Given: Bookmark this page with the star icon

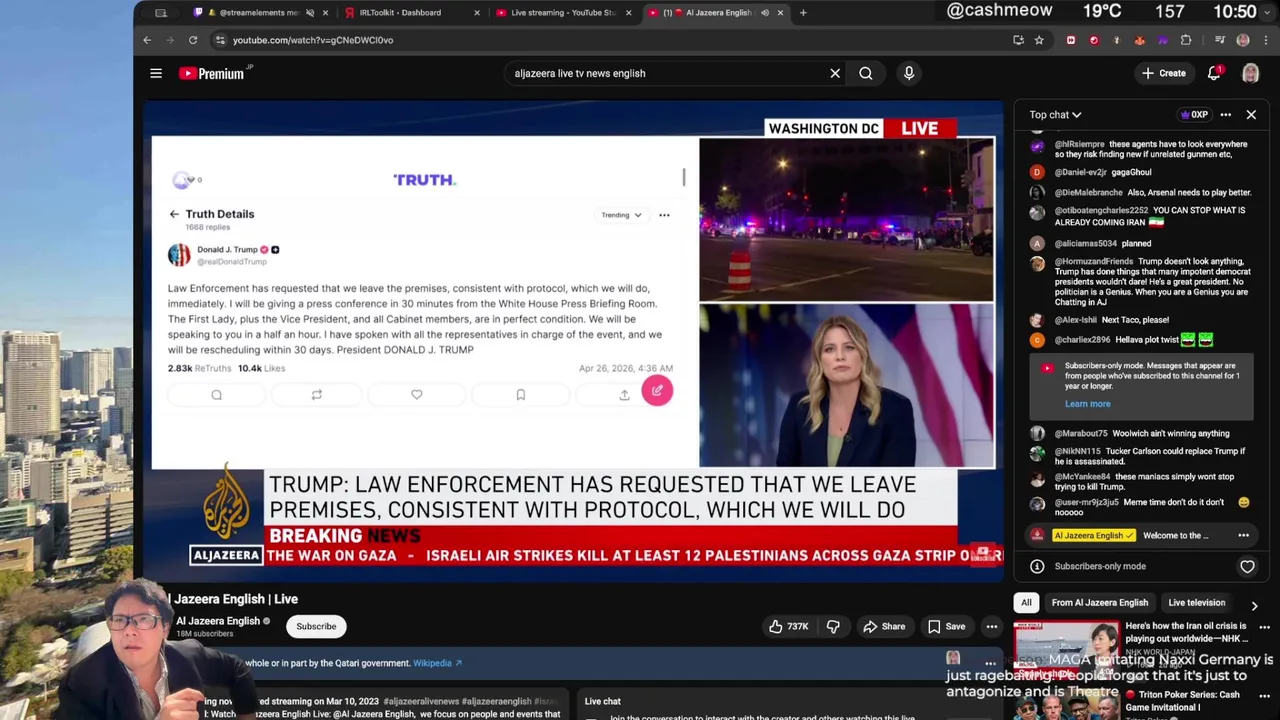Looking at the screenshot, I should tap(1039, 40).
